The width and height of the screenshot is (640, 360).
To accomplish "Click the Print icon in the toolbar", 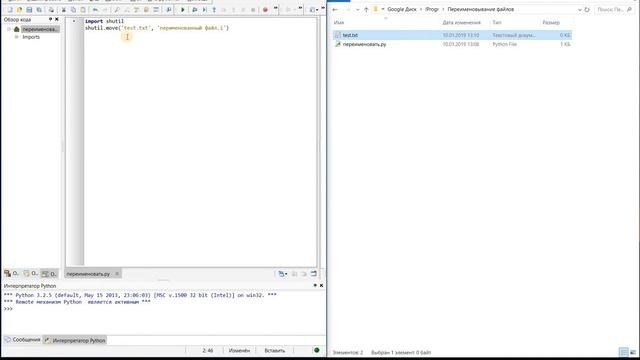I will [51, 9].
